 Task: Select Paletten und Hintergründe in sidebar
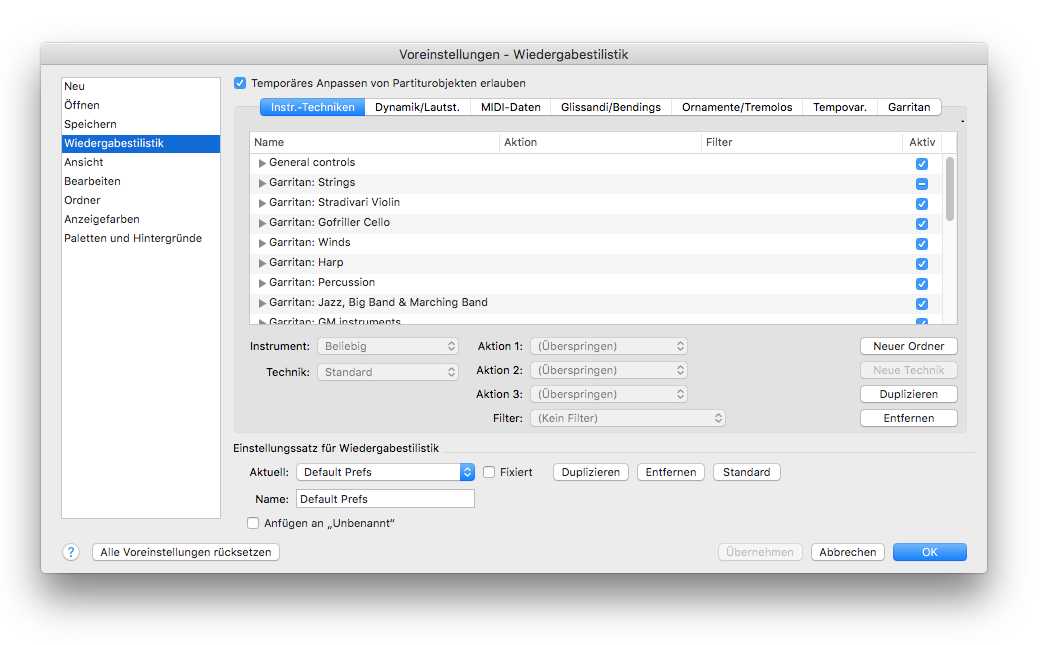[x=140, y=238]
